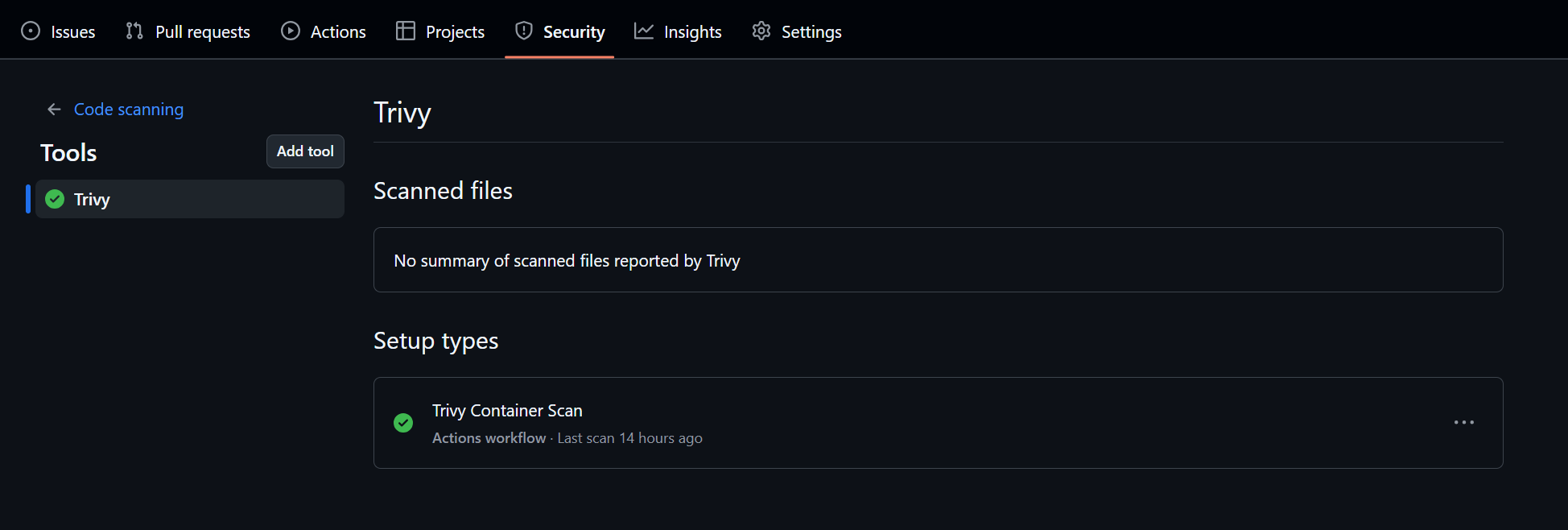This screenshot has width=1568, height=530.
Task: Follow the Code scanning link
Action: (128, 109)
